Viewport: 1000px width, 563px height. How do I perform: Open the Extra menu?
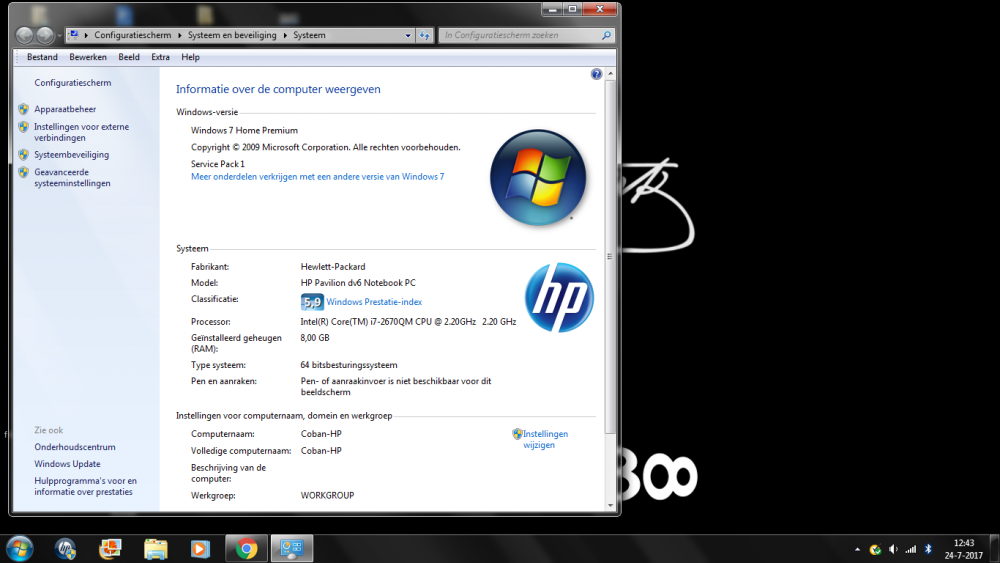(160, 57)
